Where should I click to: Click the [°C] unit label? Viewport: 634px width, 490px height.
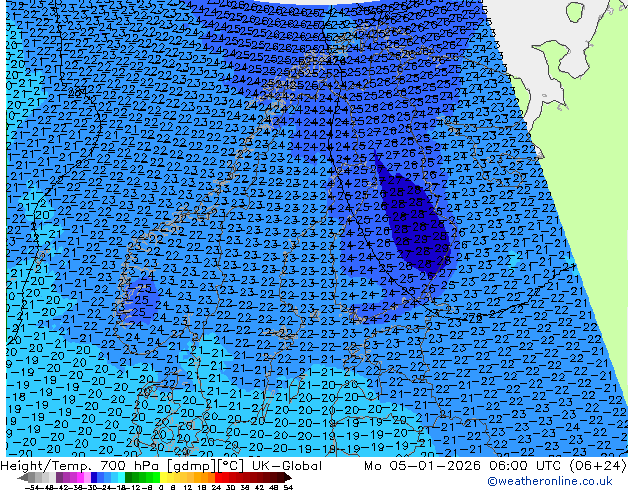click(231, 466)
